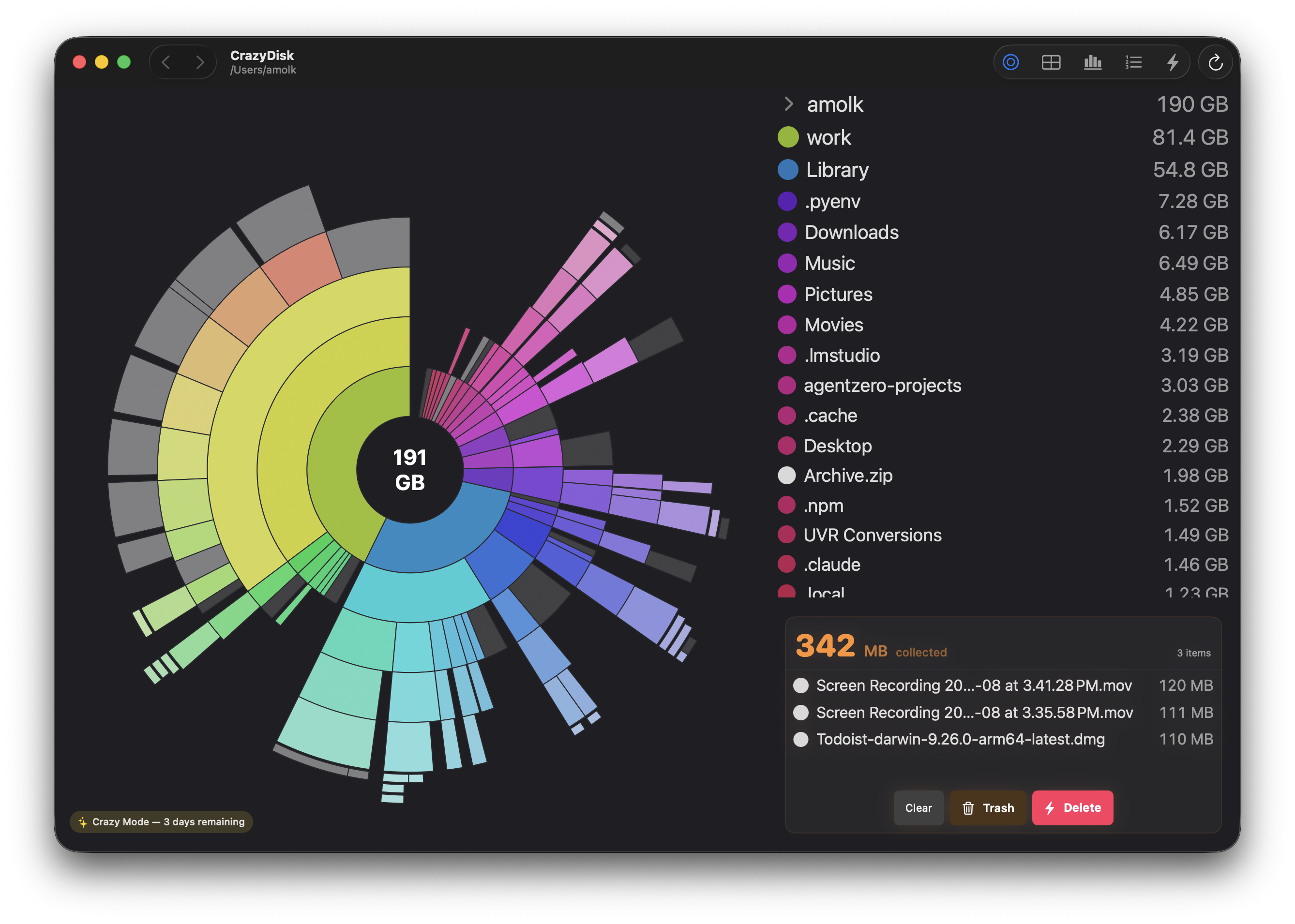Click the Crazy Mode days remaining badge
The height and width of the screenshot is (924, 1295).
pos(161,821)
